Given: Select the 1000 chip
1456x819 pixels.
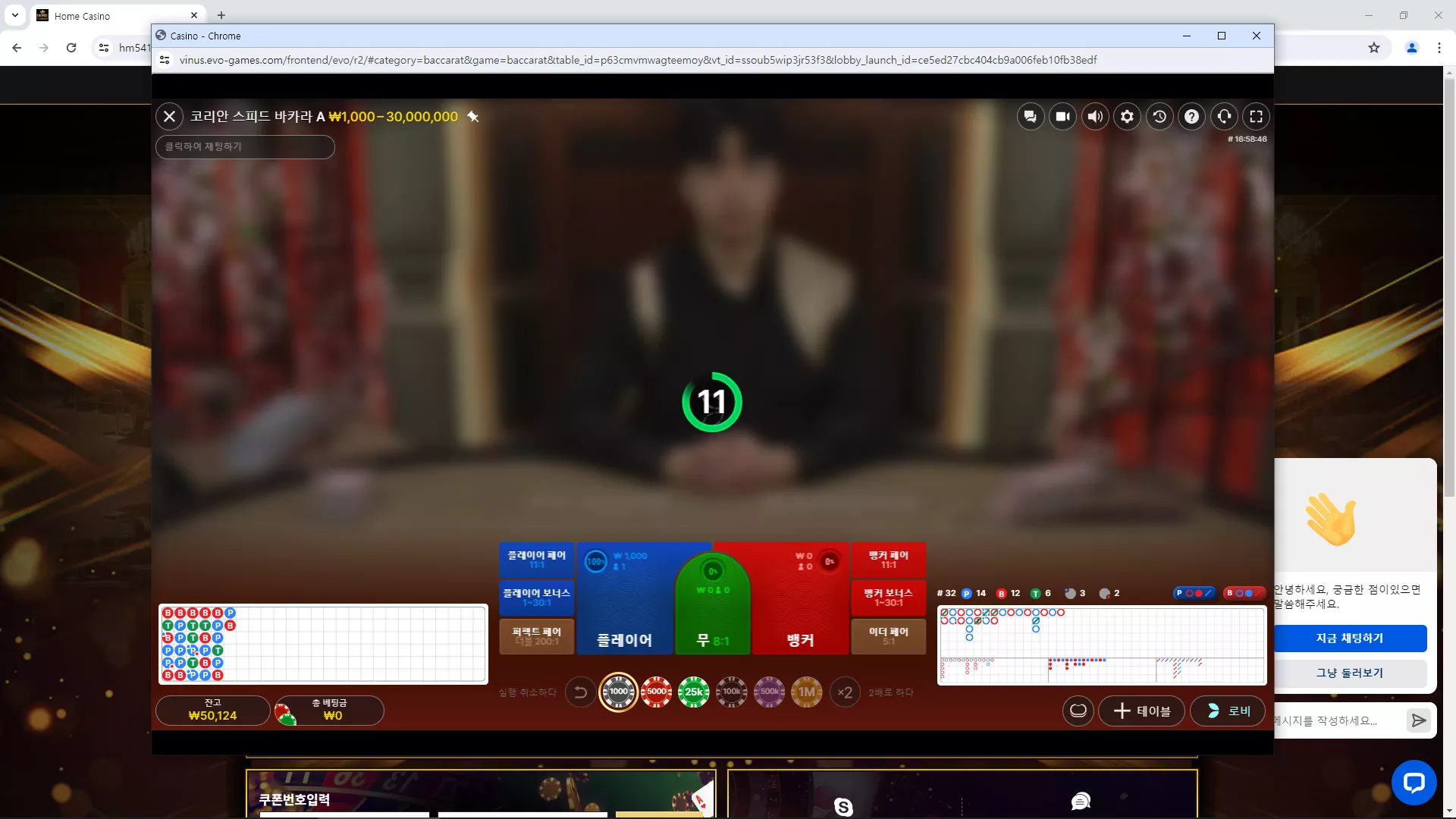Looking at the screenshot, I should click(x=619, y=692).
